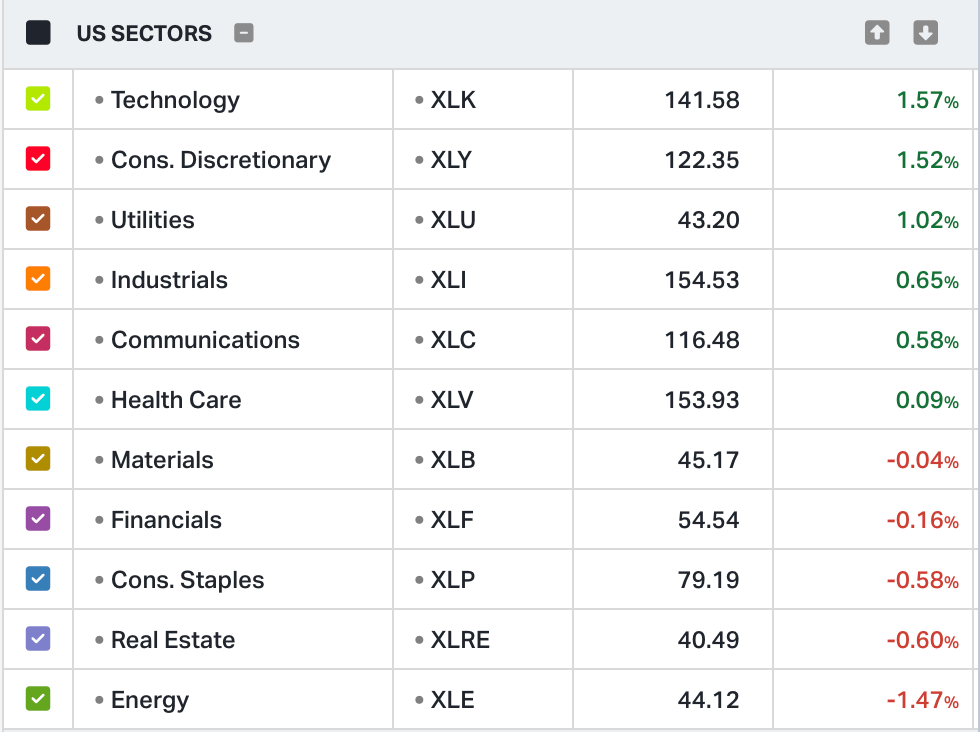Select the XLK ticker symbol
980x732 pixels.
pyautogui.click(x=453, y=100)
